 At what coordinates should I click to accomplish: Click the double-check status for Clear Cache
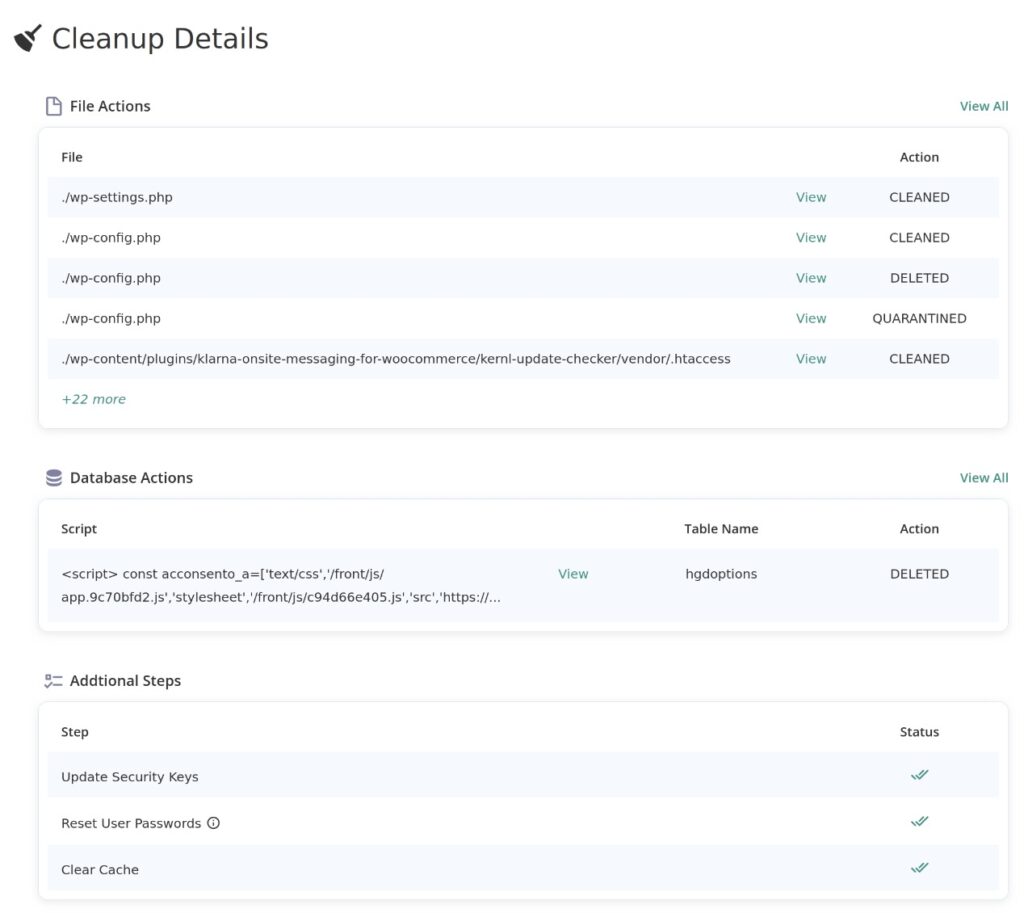click(920, 868)
